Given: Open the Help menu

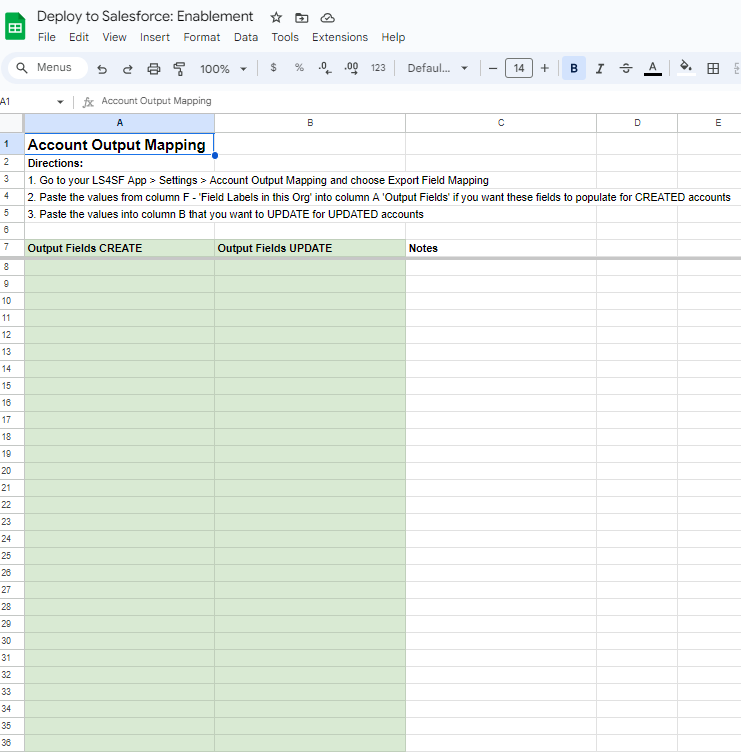Looking at the screenshot, I should (393, 37).
